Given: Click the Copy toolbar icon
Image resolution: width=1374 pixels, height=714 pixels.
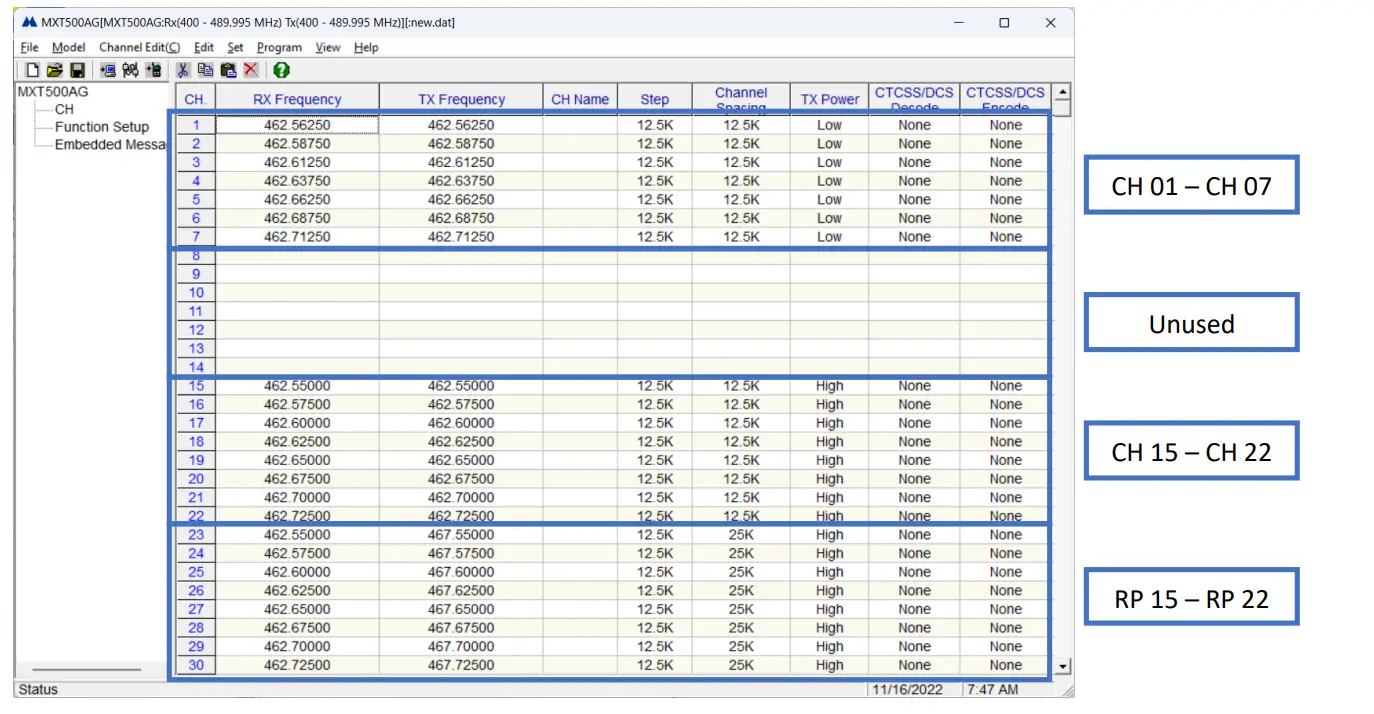Looking at the screenshot, I should tap(205, 70).
